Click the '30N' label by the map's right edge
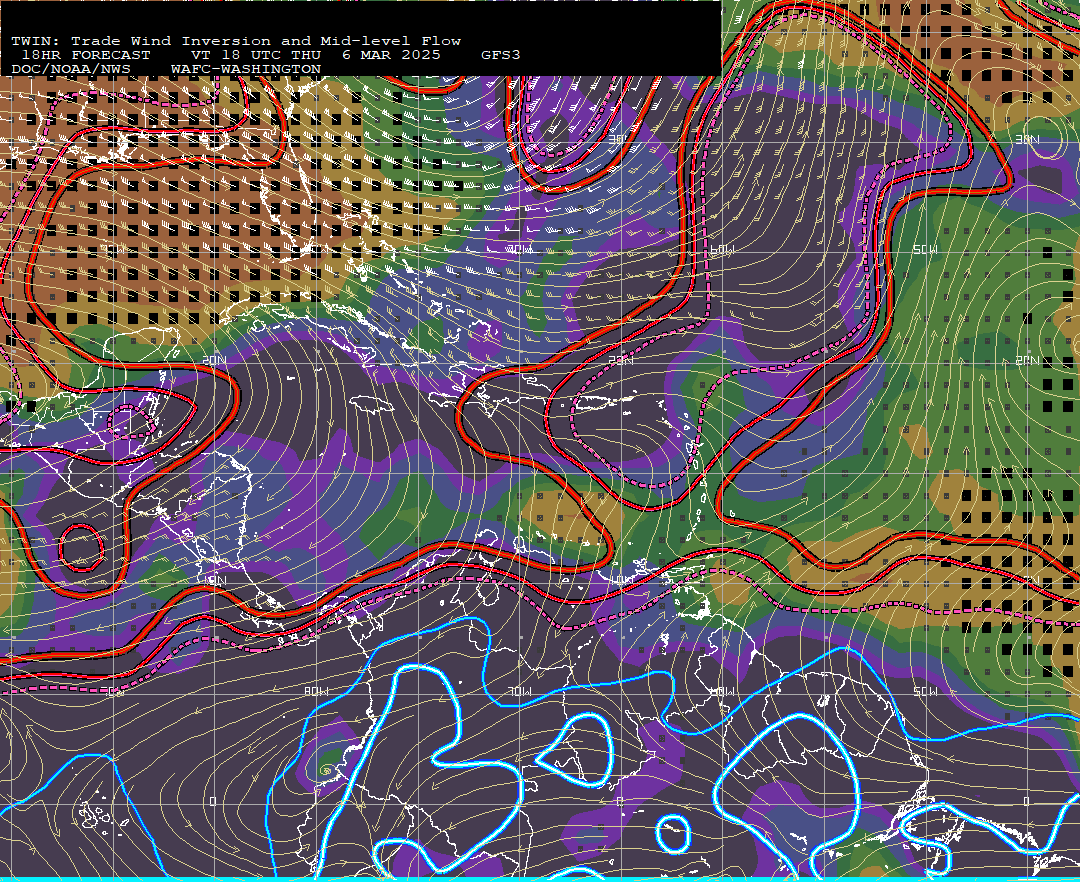This screenshot has height=882, width=1080. (1027, 140)
